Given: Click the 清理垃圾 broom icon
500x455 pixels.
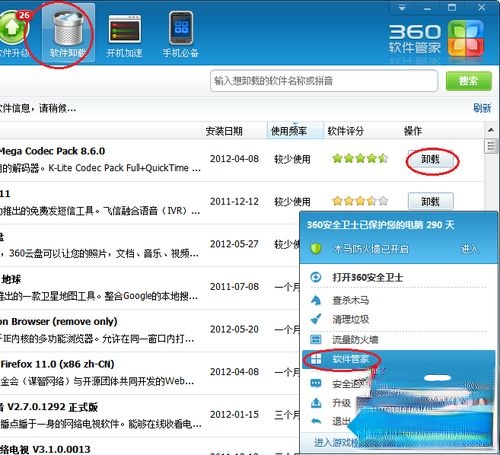Looking at the screenshot, I should pos(316,319).
